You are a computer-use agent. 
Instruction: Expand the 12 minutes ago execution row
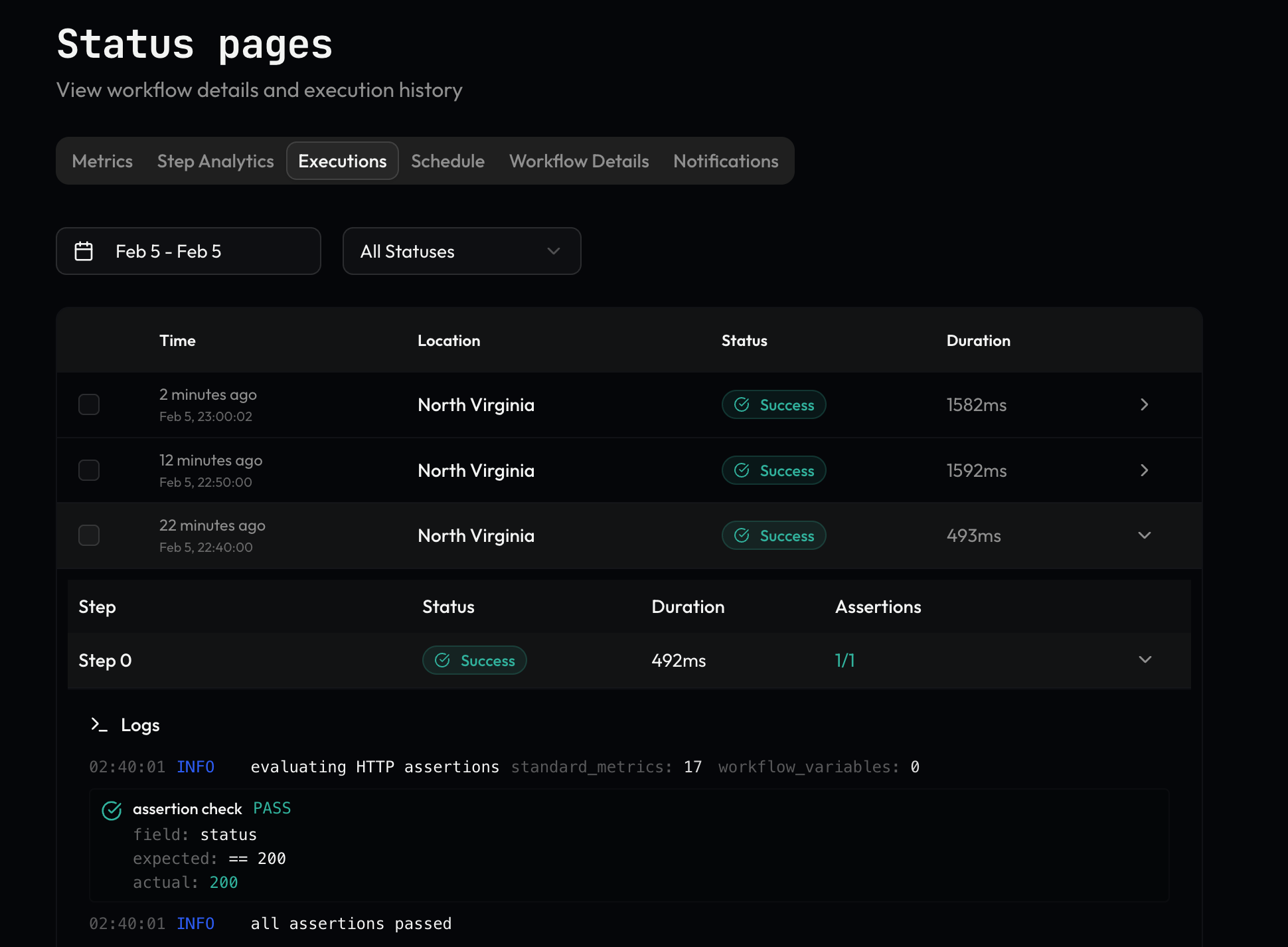(x=1144, y=470)
